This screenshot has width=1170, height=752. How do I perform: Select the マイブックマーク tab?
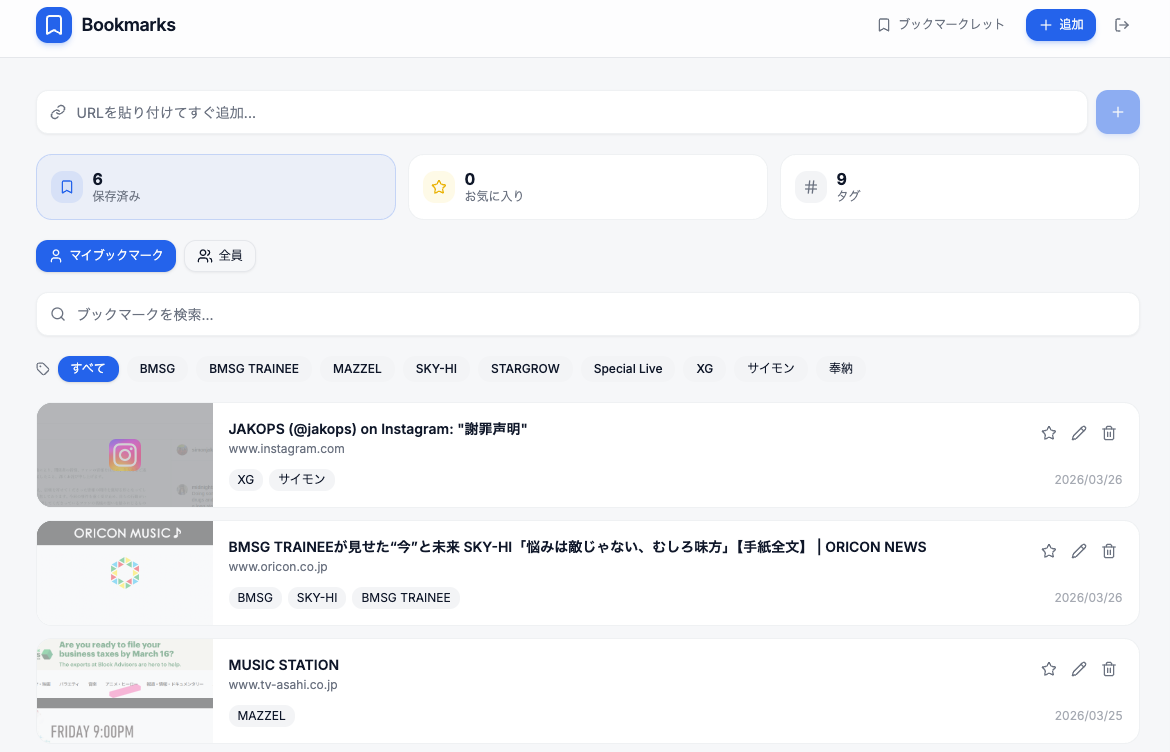[x=106, y=256]
